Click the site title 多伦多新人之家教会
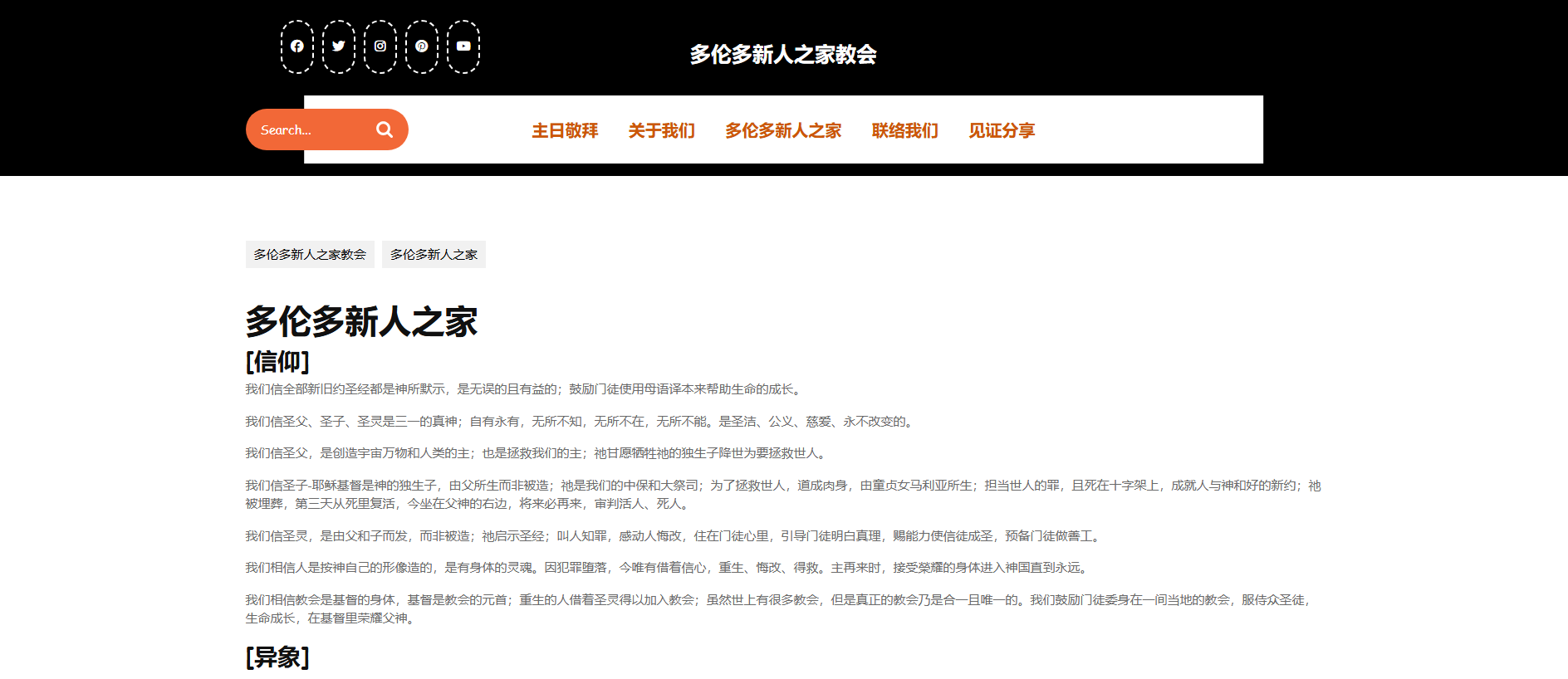 pyautogui.click(x=783, y=55)
